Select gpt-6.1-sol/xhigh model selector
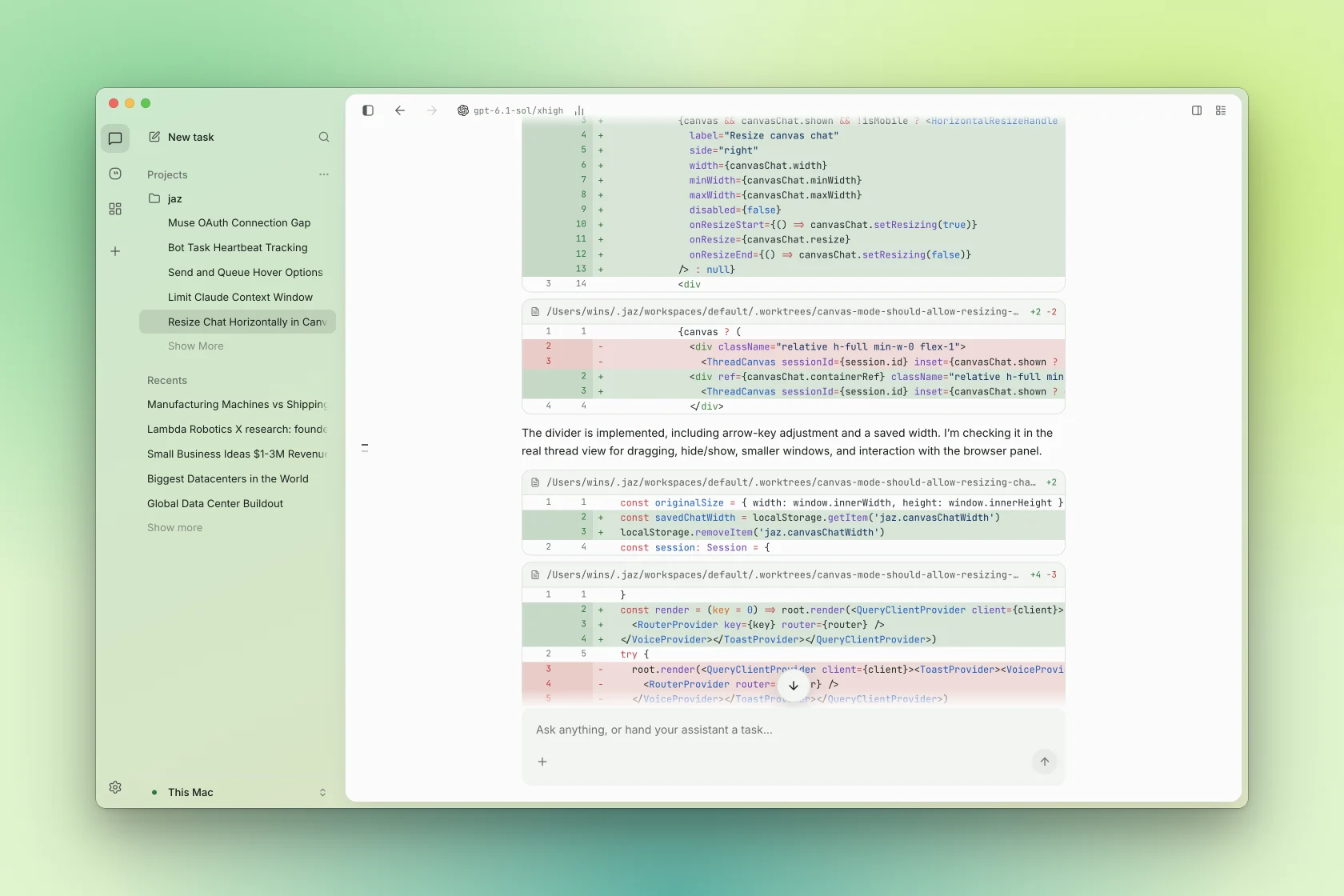The height and width of the screenshot is (896, 1344). [x=510, y=110]
